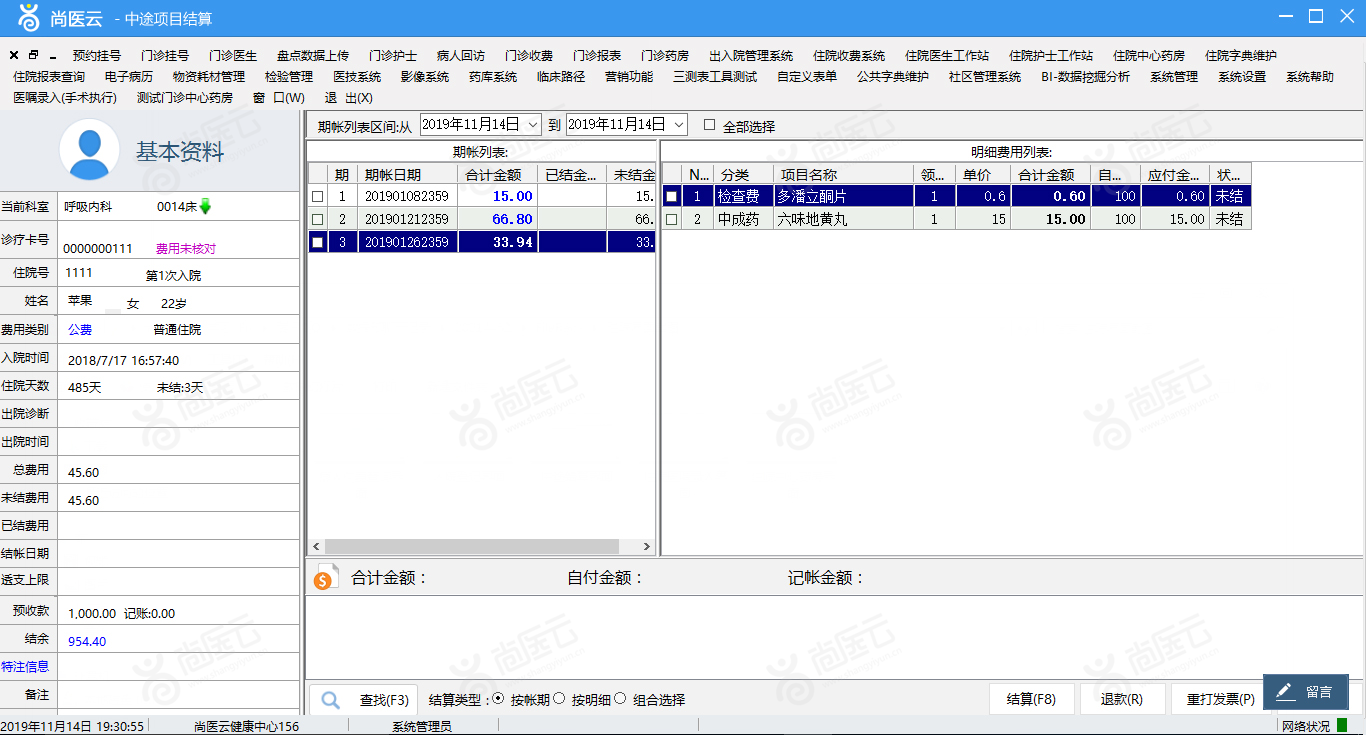Image resolution: width=1366 pixels, height=735 pixels.
Task: Click the 结算(F8) button
Action: (x=1031, y=699)
